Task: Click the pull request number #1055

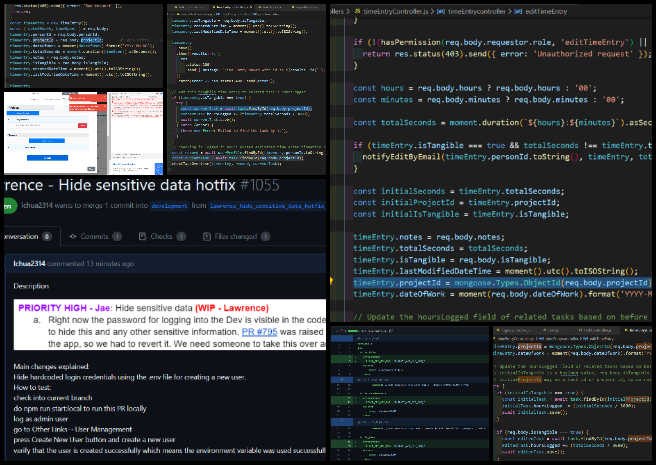Action: tap(259, 185)
